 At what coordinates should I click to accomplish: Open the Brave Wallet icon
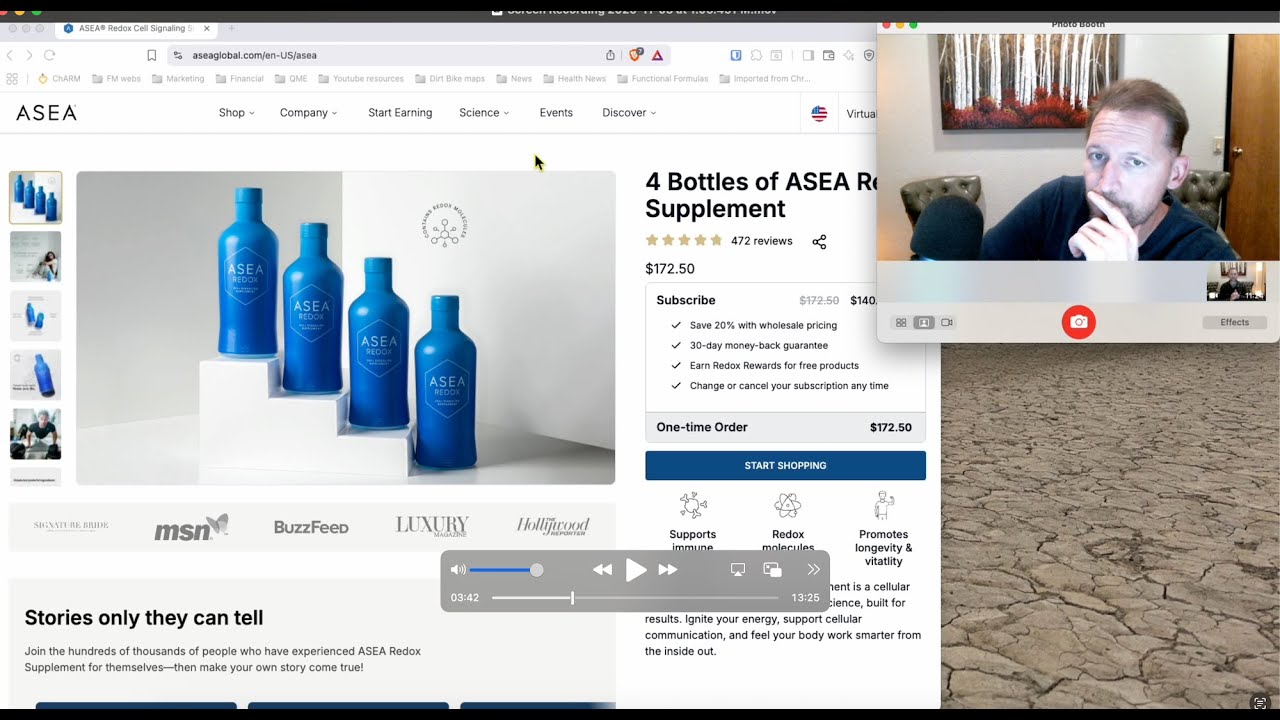pyautogui.click(x=829, y=55)
